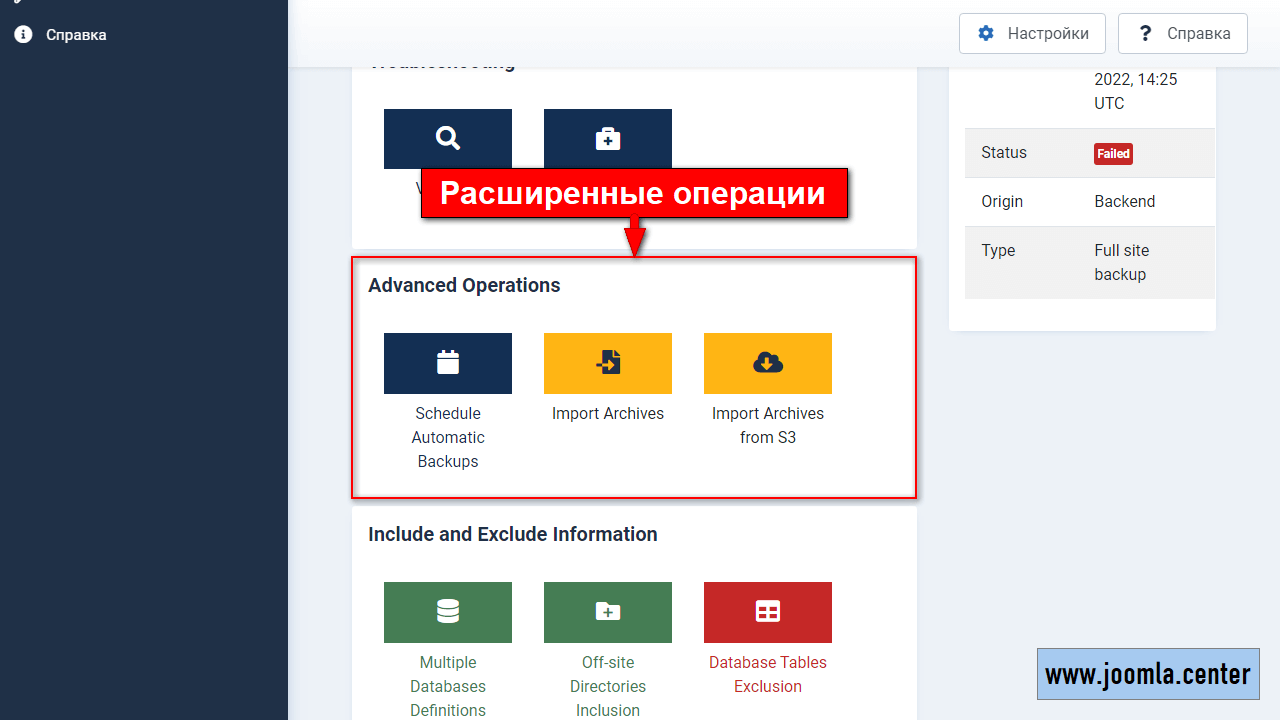The height and width of the screenshot is (720, 1280).
Task: Click the Off-site Directories Inclusion label
Action: [608, 686]
